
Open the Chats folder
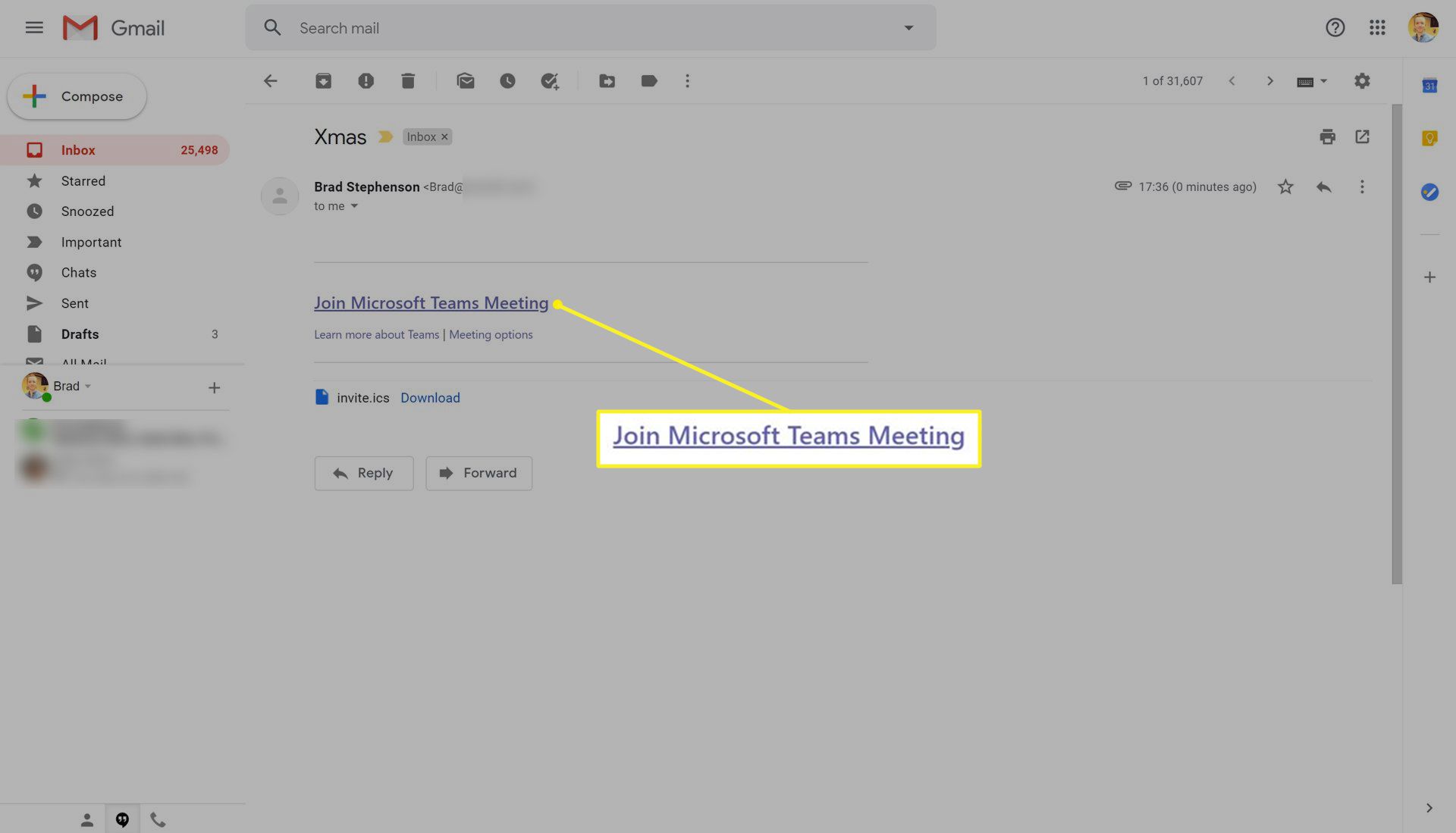(x=115, y=273)
